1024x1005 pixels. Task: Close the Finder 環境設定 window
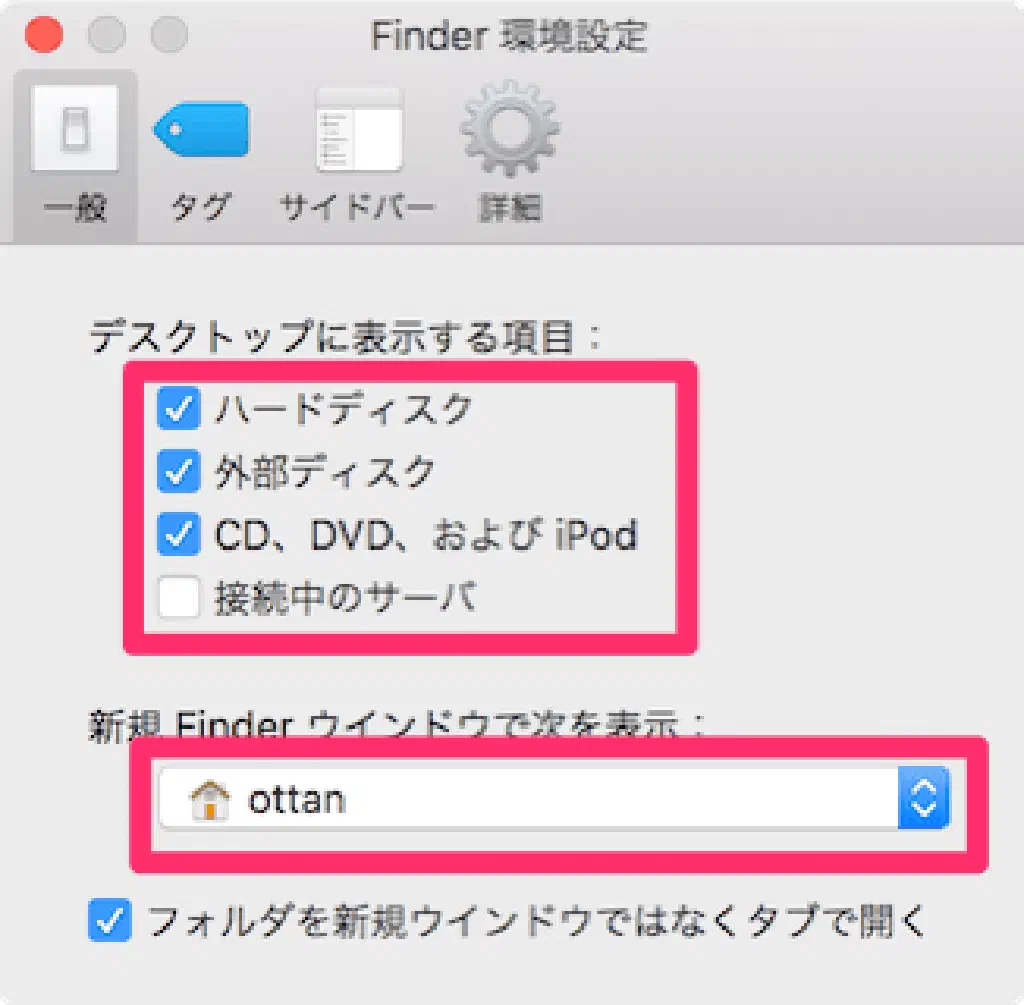44,34
